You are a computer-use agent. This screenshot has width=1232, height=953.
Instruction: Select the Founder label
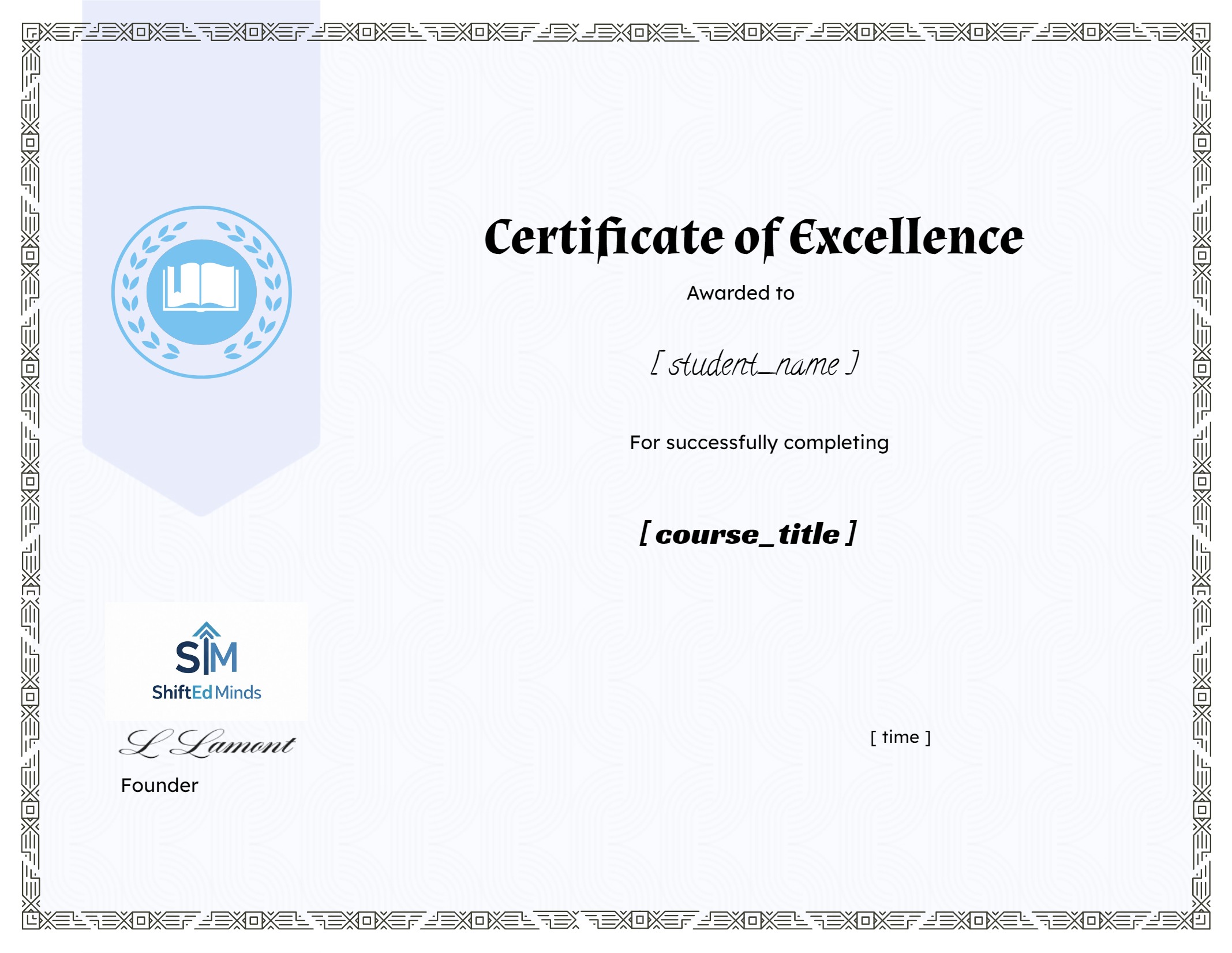click(x=159, y=786)
